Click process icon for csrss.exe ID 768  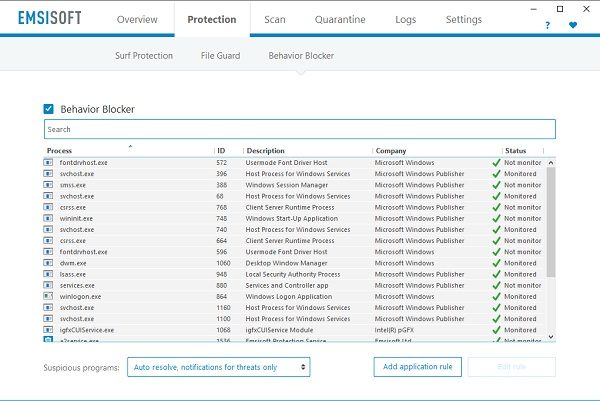(x=48, y=207)
